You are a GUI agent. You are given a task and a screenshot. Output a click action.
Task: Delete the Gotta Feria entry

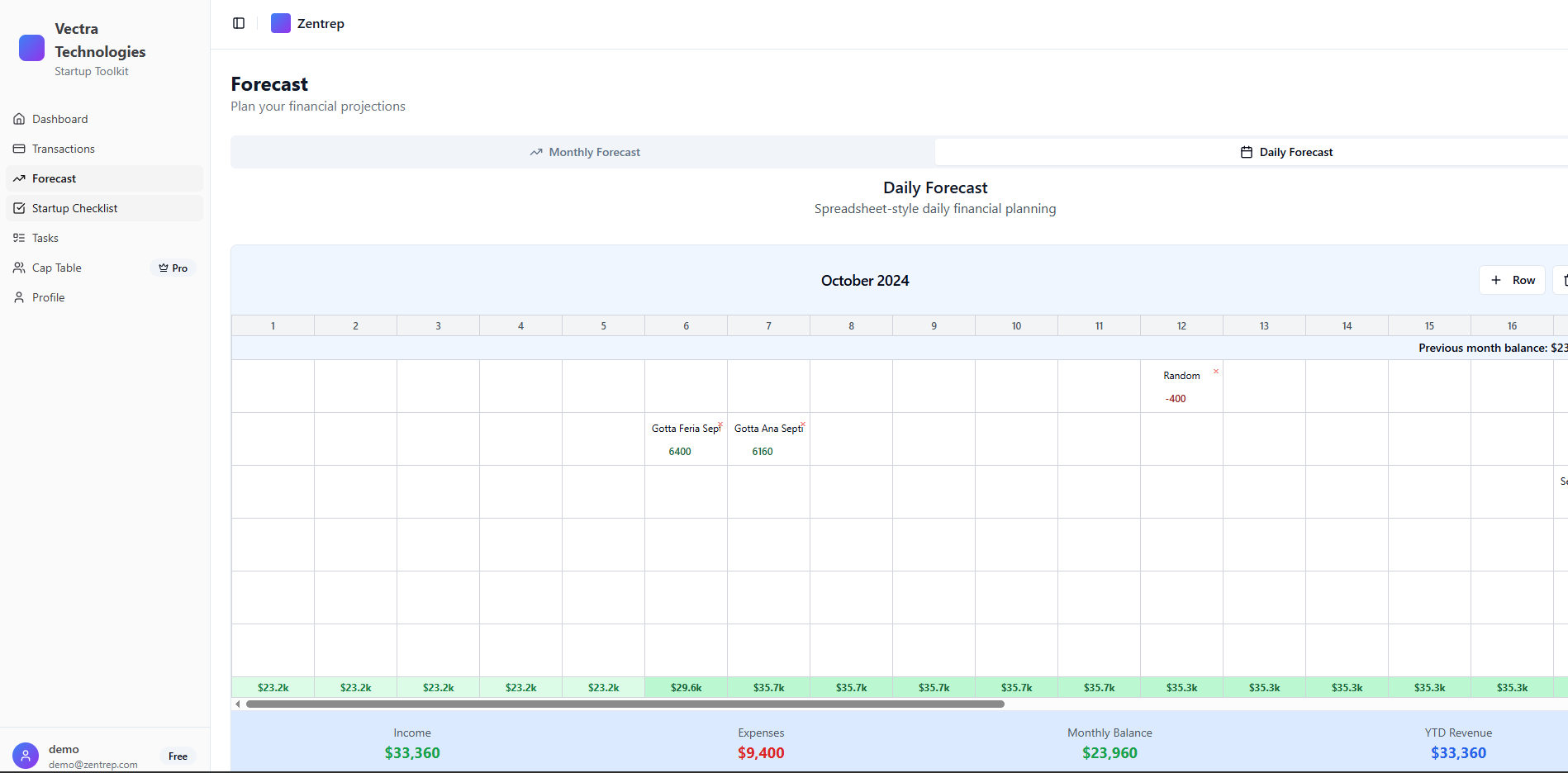click(x=720, y=424)
